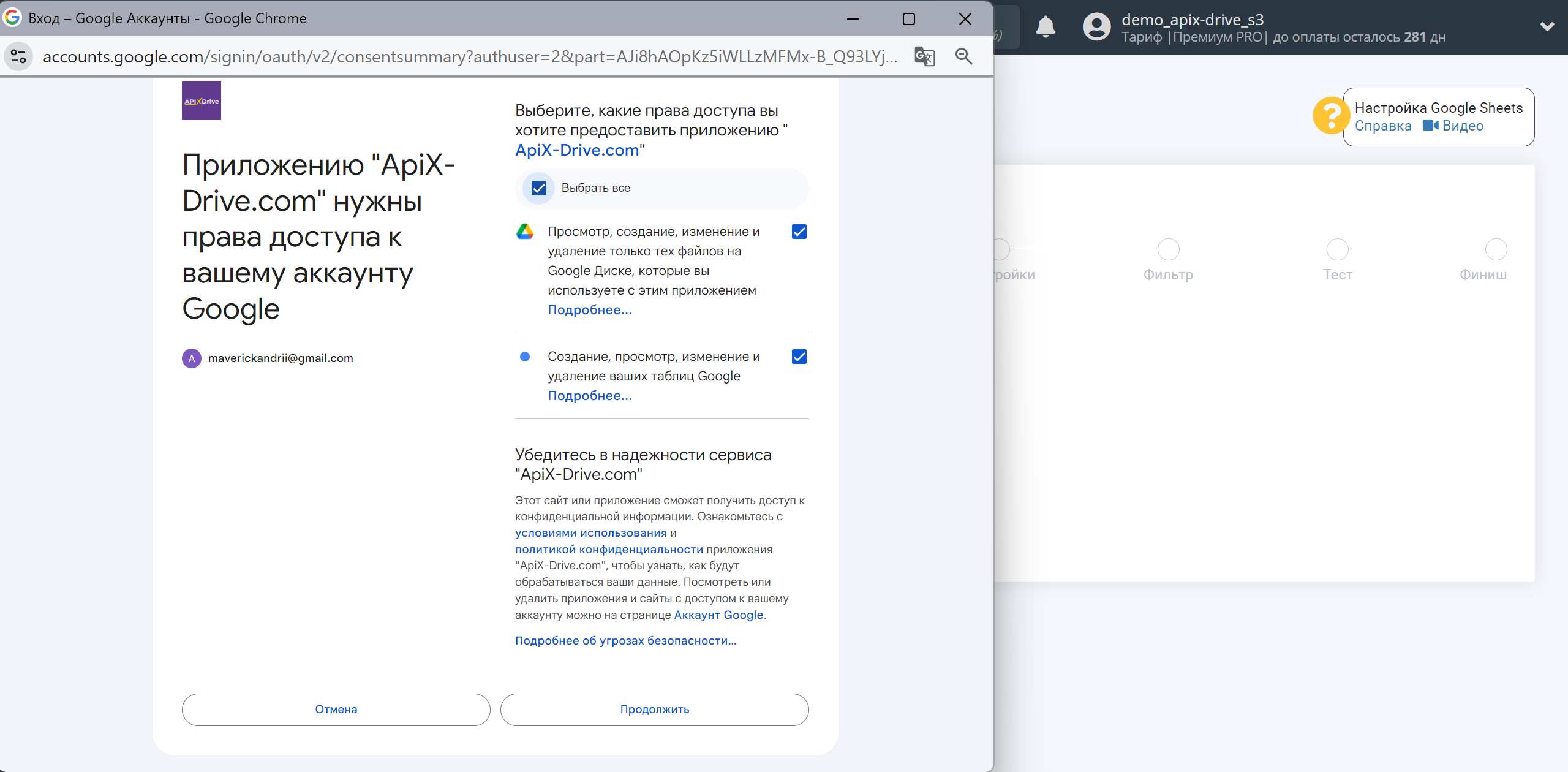Close the Google sign-in popup window
Viewport: 1568px width, 772px height.
[965, 19]
